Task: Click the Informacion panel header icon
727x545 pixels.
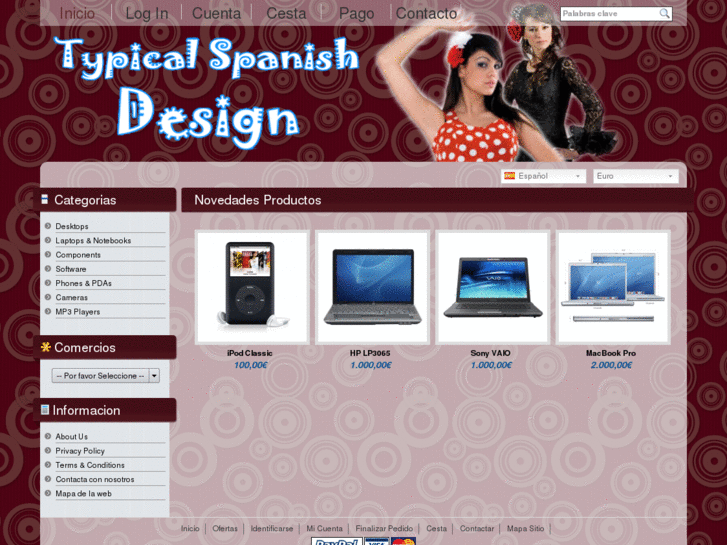Action: [x=45, y=410]
